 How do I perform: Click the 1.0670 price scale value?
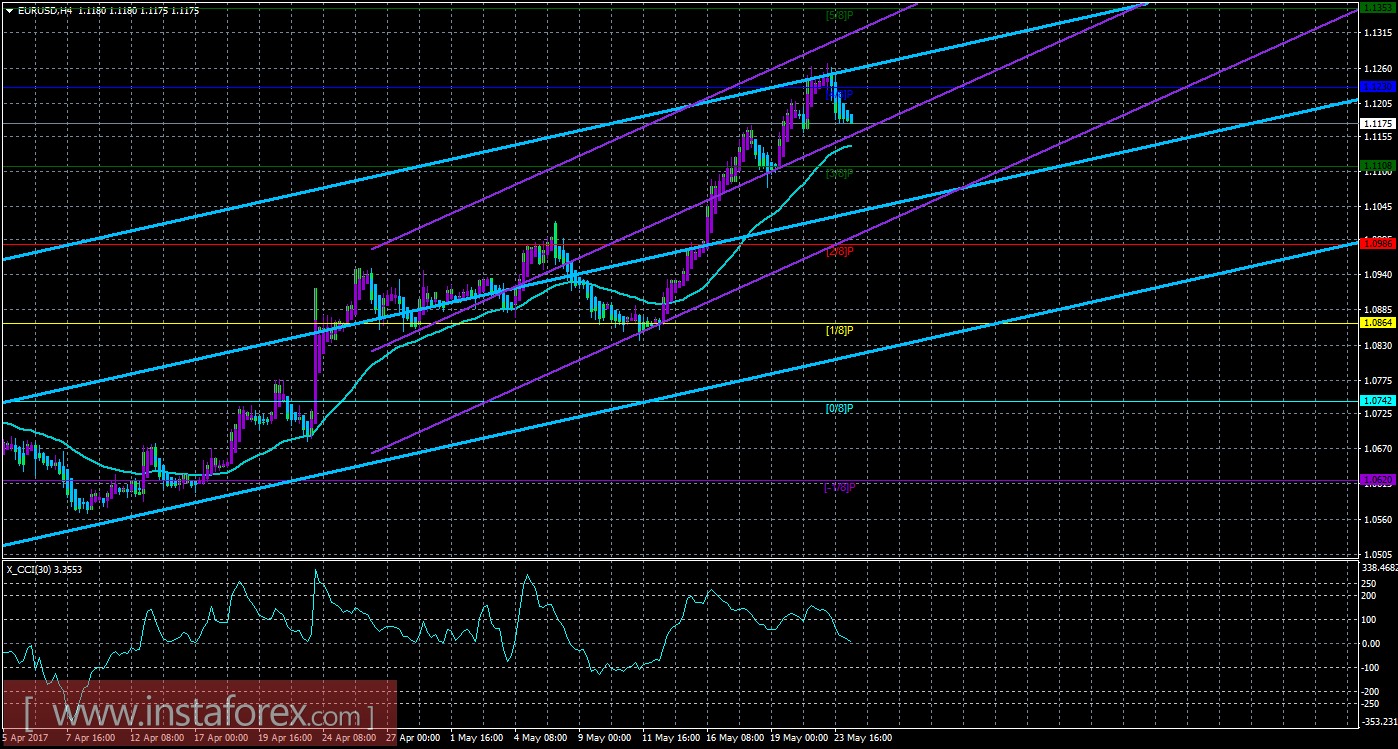click(x=1377, y=449)
